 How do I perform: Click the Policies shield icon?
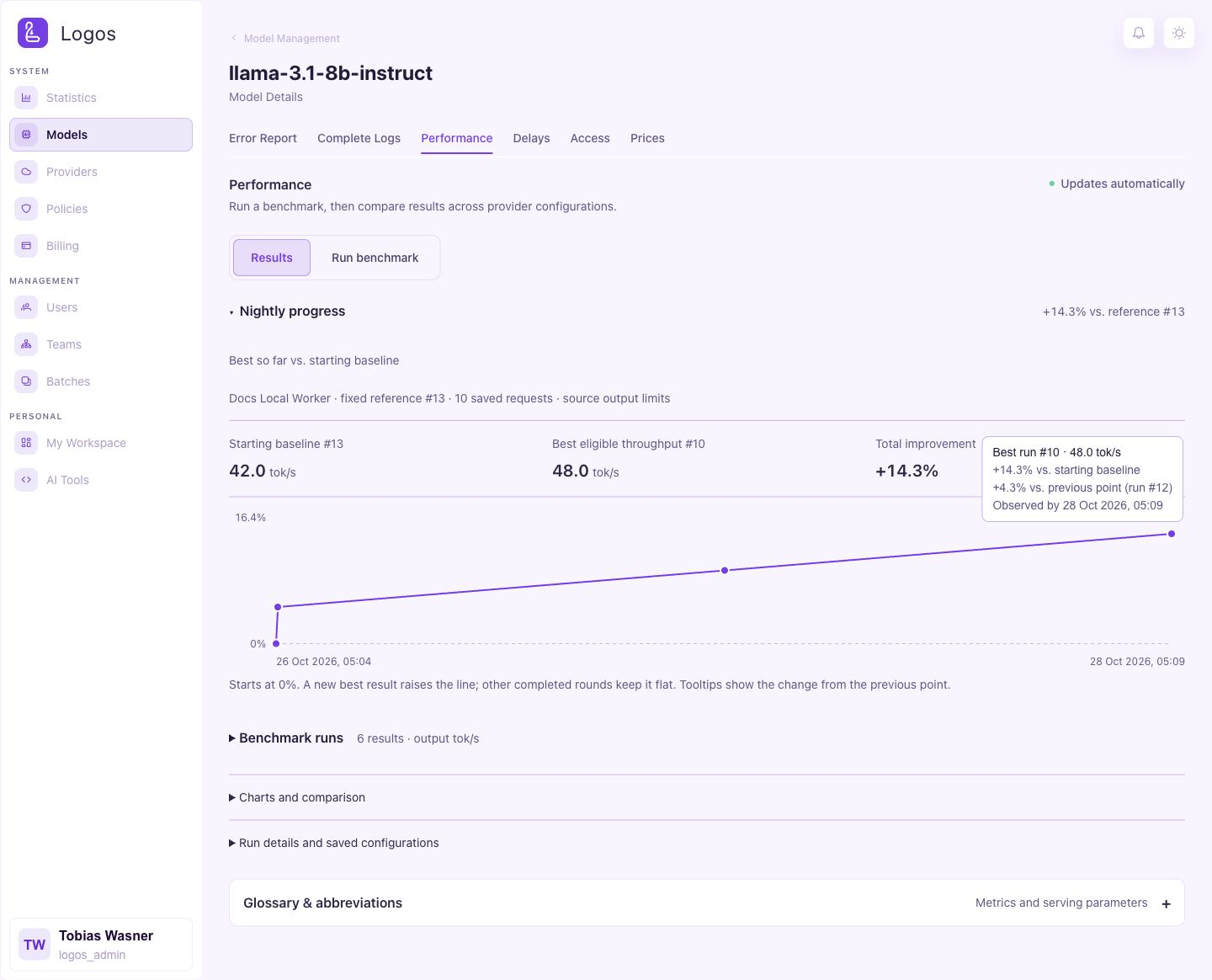coord(26,209)
